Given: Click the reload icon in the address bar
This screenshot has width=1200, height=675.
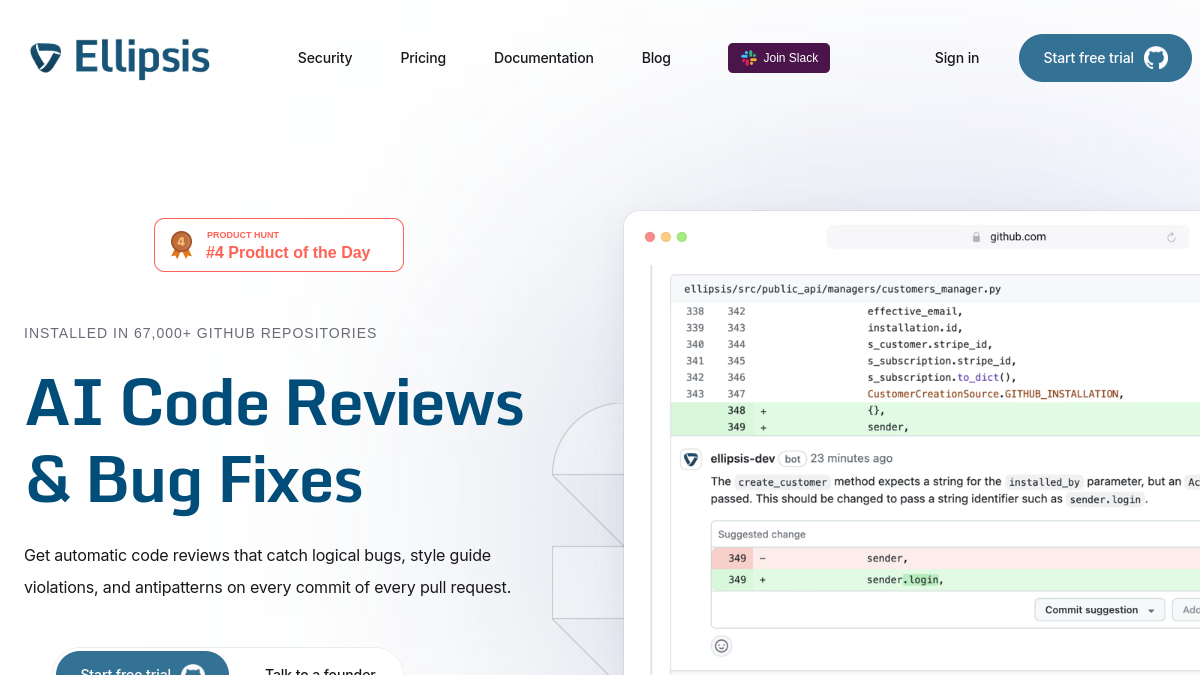Looking at the screenshot, I should click(1171, 237).
